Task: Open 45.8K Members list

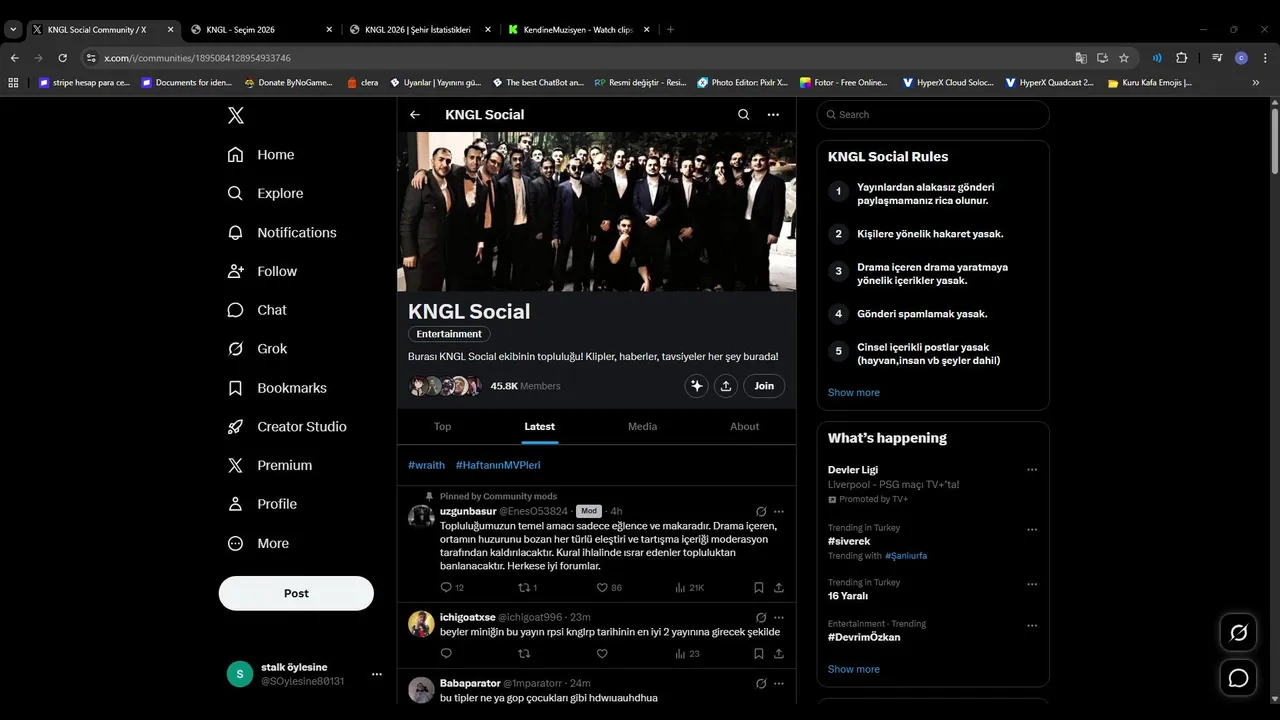Action: click(525, 386)
